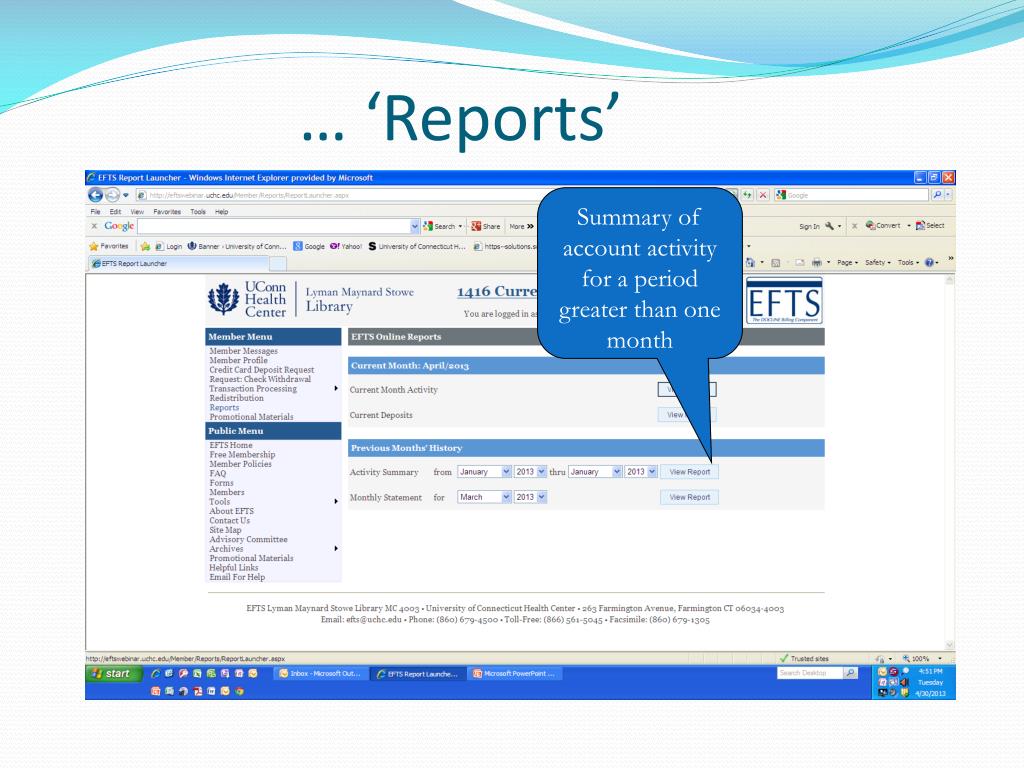Click EFTS Home in Public Menu

point(231,445)
